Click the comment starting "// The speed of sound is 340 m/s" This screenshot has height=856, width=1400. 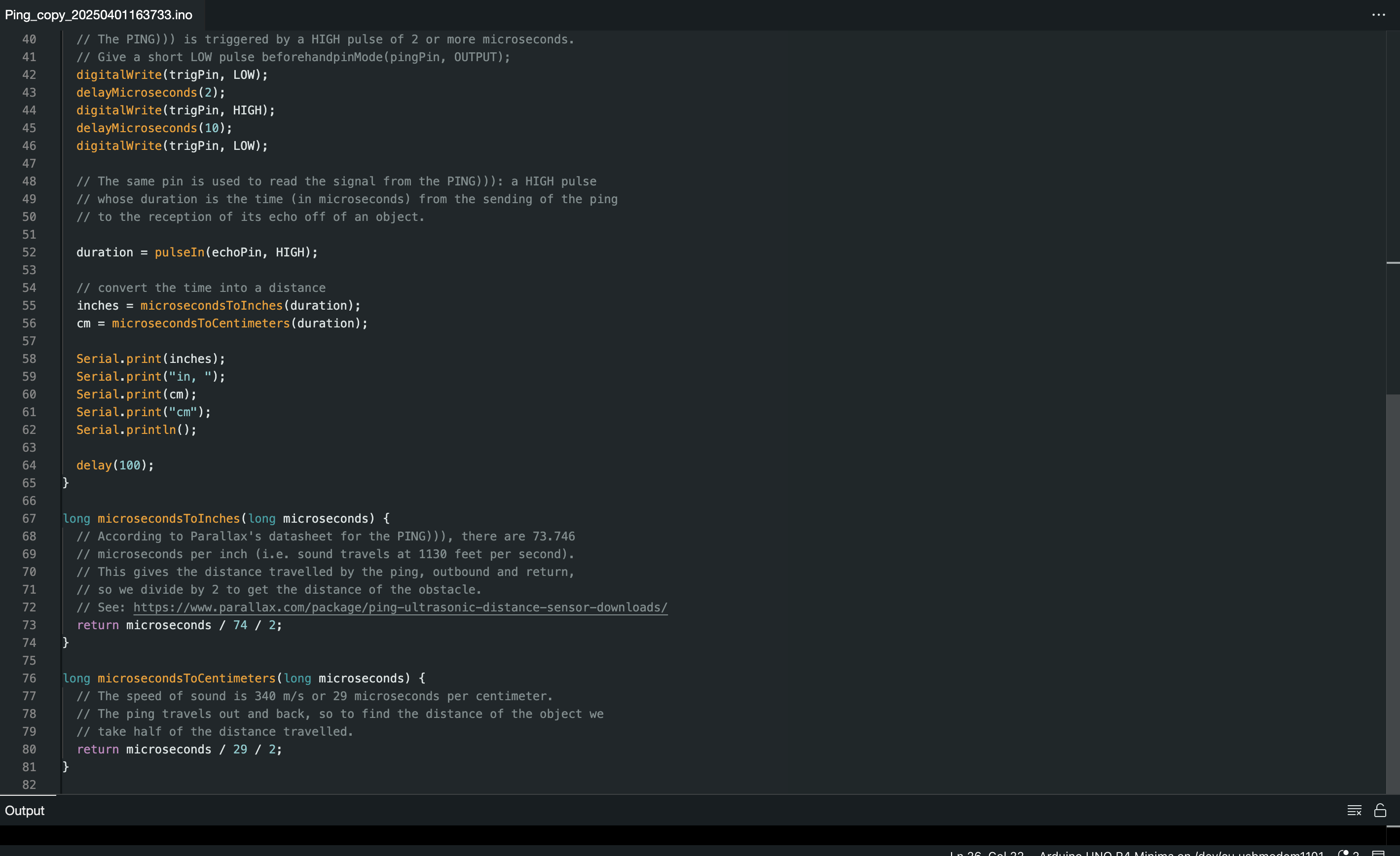(x=315, y=696)
